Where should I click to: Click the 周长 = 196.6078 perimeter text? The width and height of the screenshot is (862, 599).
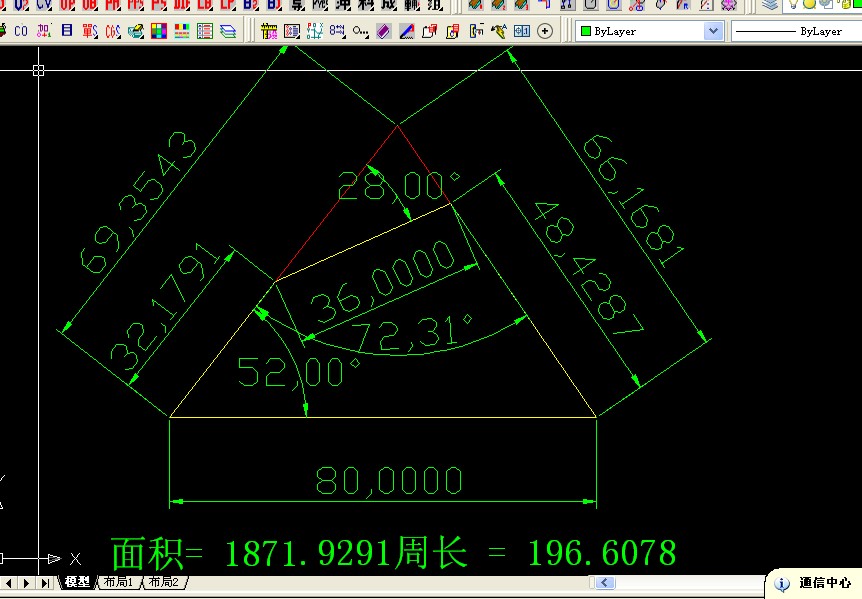click(536, 553)
